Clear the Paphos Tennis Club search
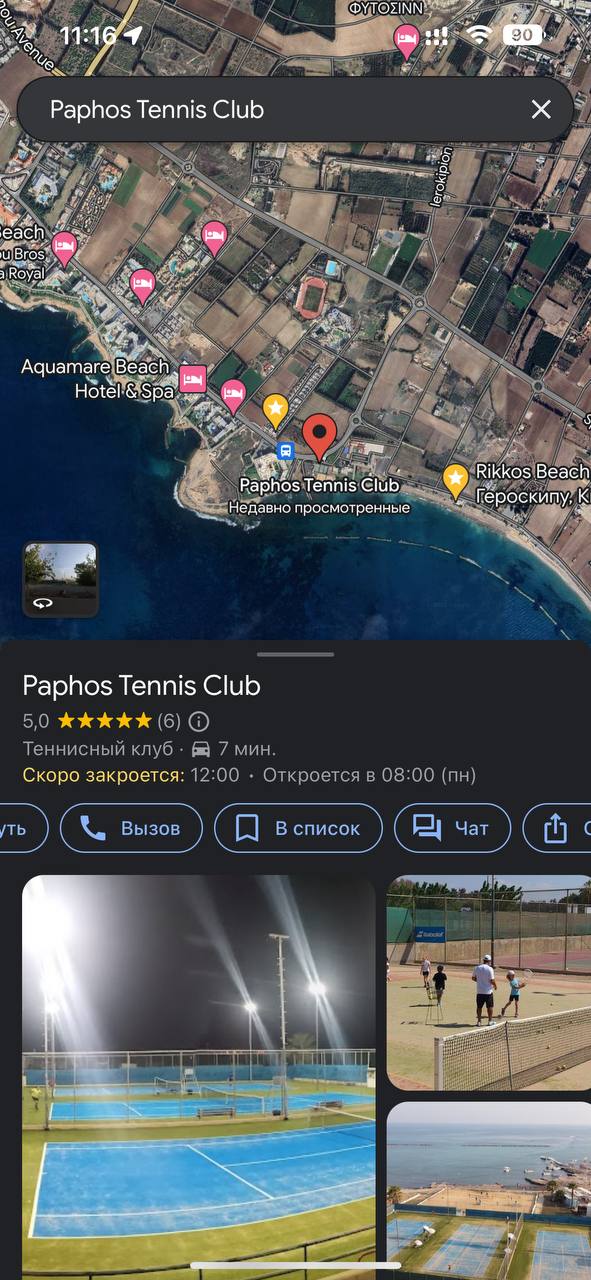Screen dimensions: 591x1280 coord(540,110)
